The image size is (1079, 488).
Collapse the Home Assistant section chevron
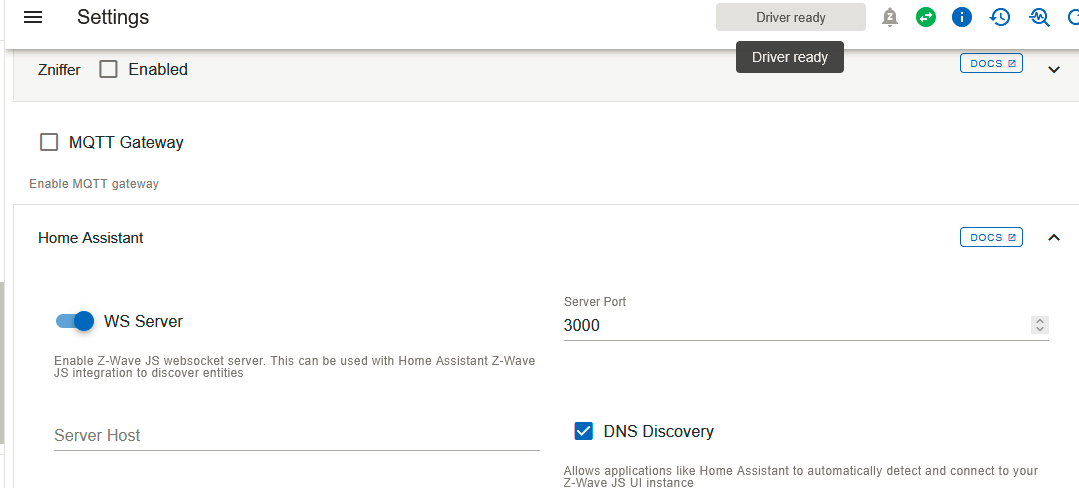1053,238
